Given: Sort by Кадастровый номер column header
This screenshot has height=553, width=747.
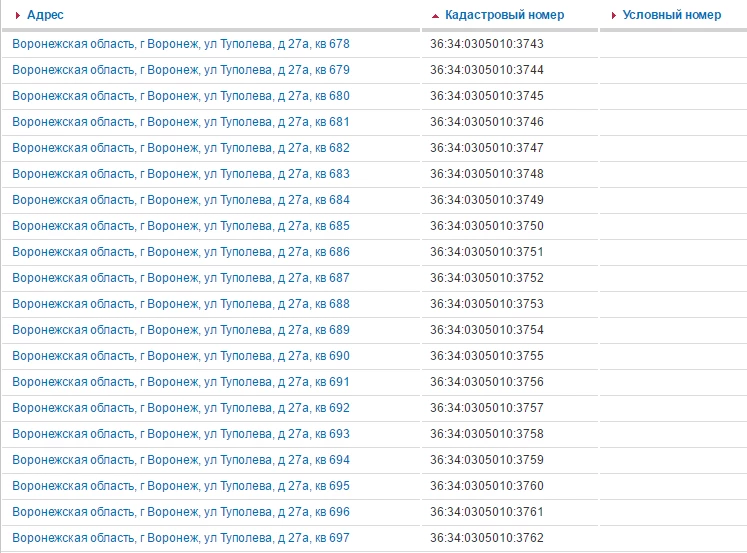Looking at the screenshot, I should coord(505,15).
